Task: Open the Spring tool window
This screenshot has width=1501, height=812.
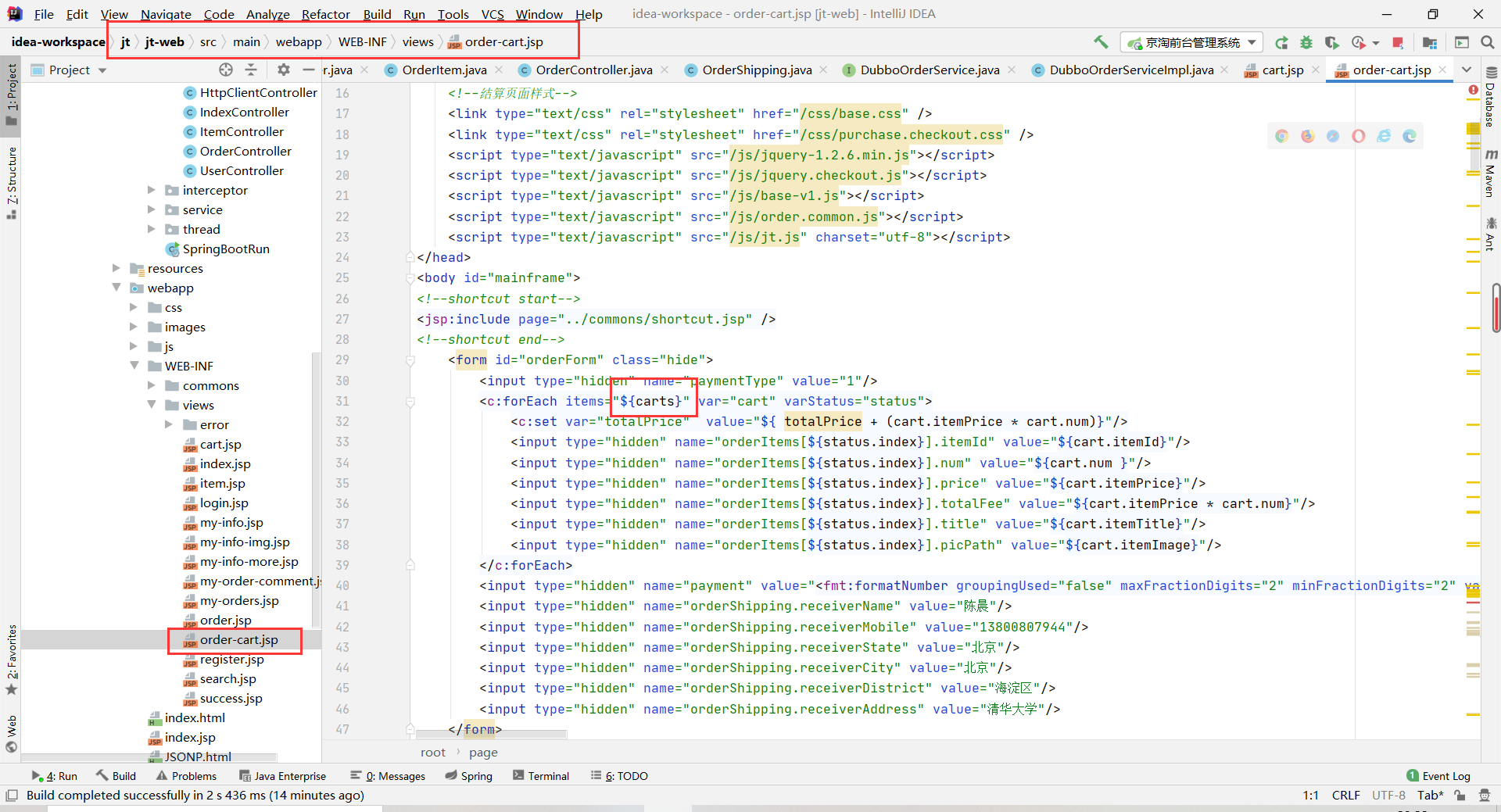Action: click(469, 776)
